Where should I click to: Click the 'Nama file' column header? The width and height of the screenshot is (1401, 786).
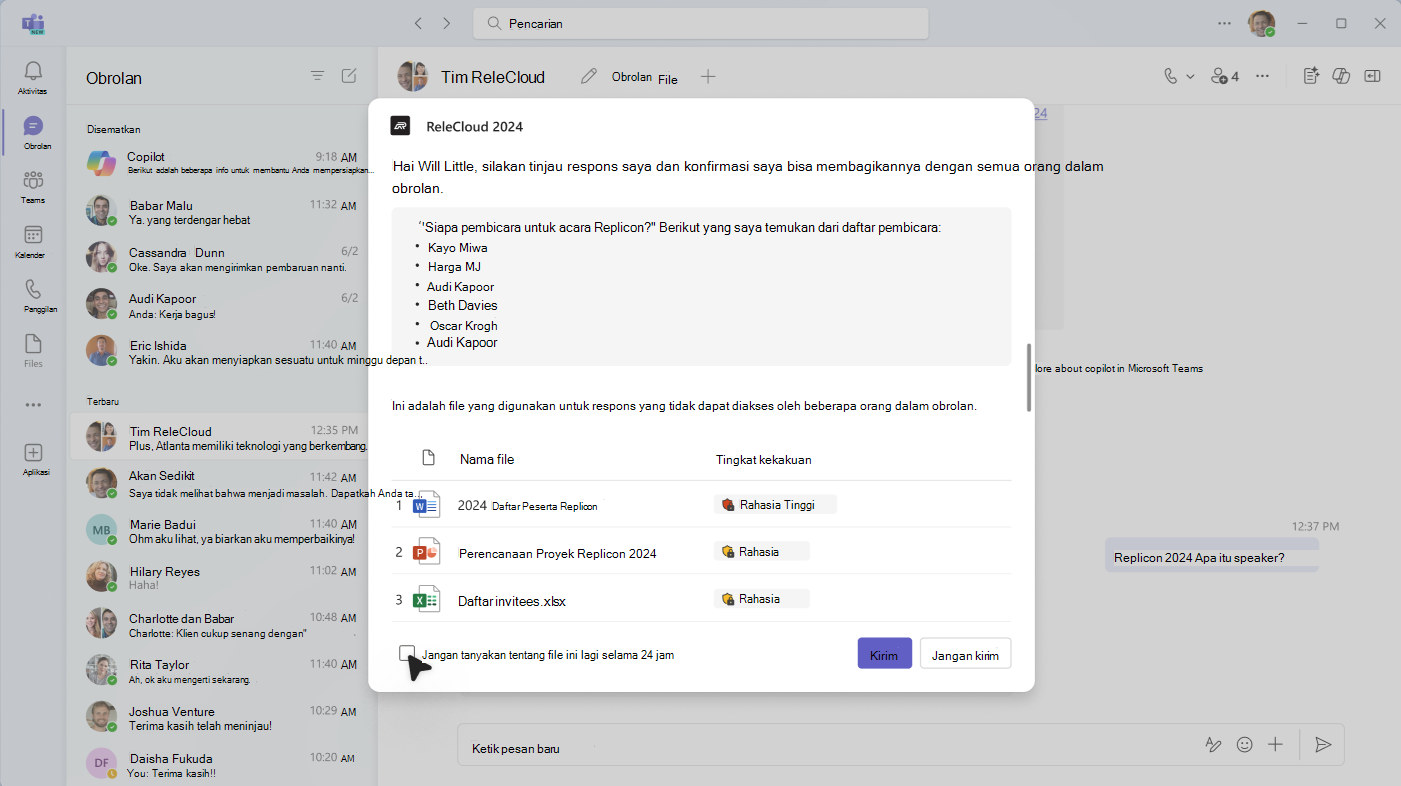487,459
